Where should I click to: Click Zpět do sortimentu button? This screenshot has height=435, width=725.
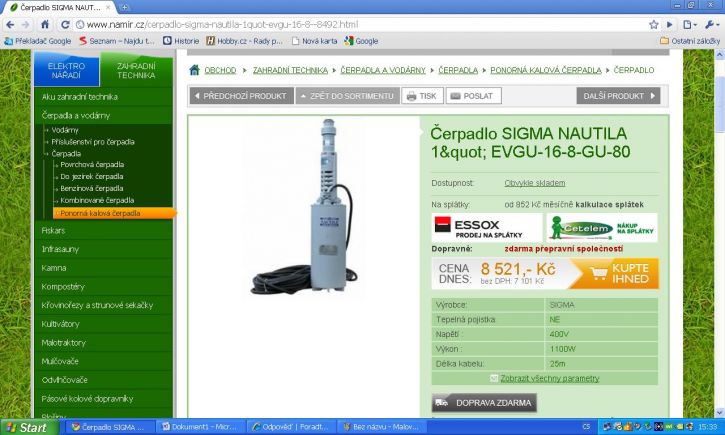point(348,96)
